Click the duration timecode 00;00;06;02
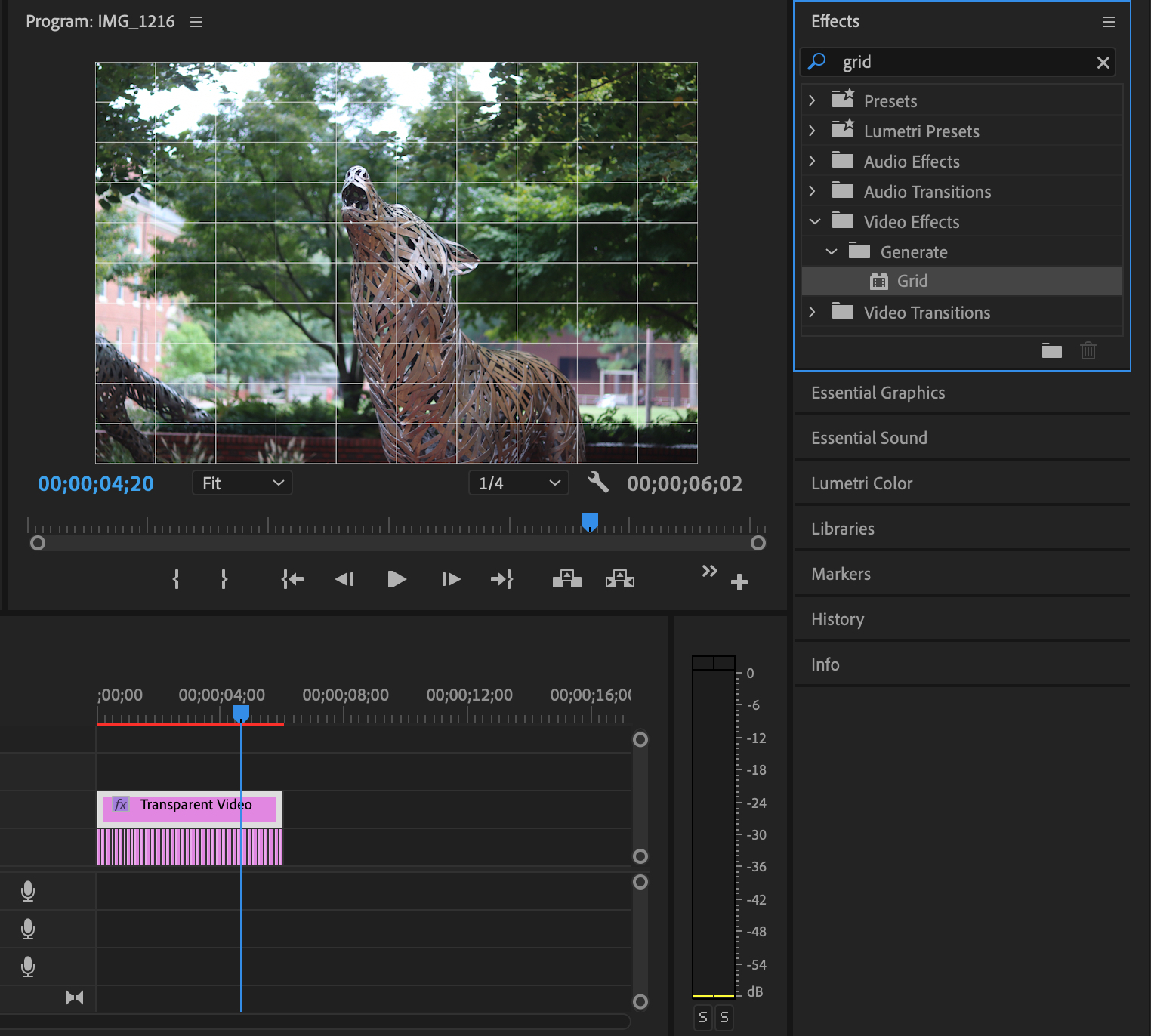 click(x=685, y=483)
